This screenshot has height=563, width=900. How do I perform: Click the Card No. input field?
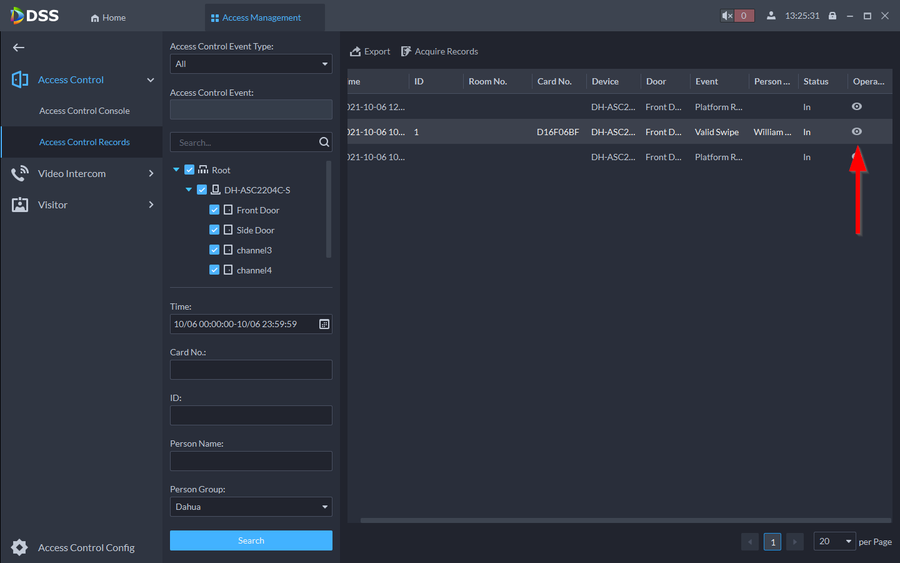tap(250, 370)
